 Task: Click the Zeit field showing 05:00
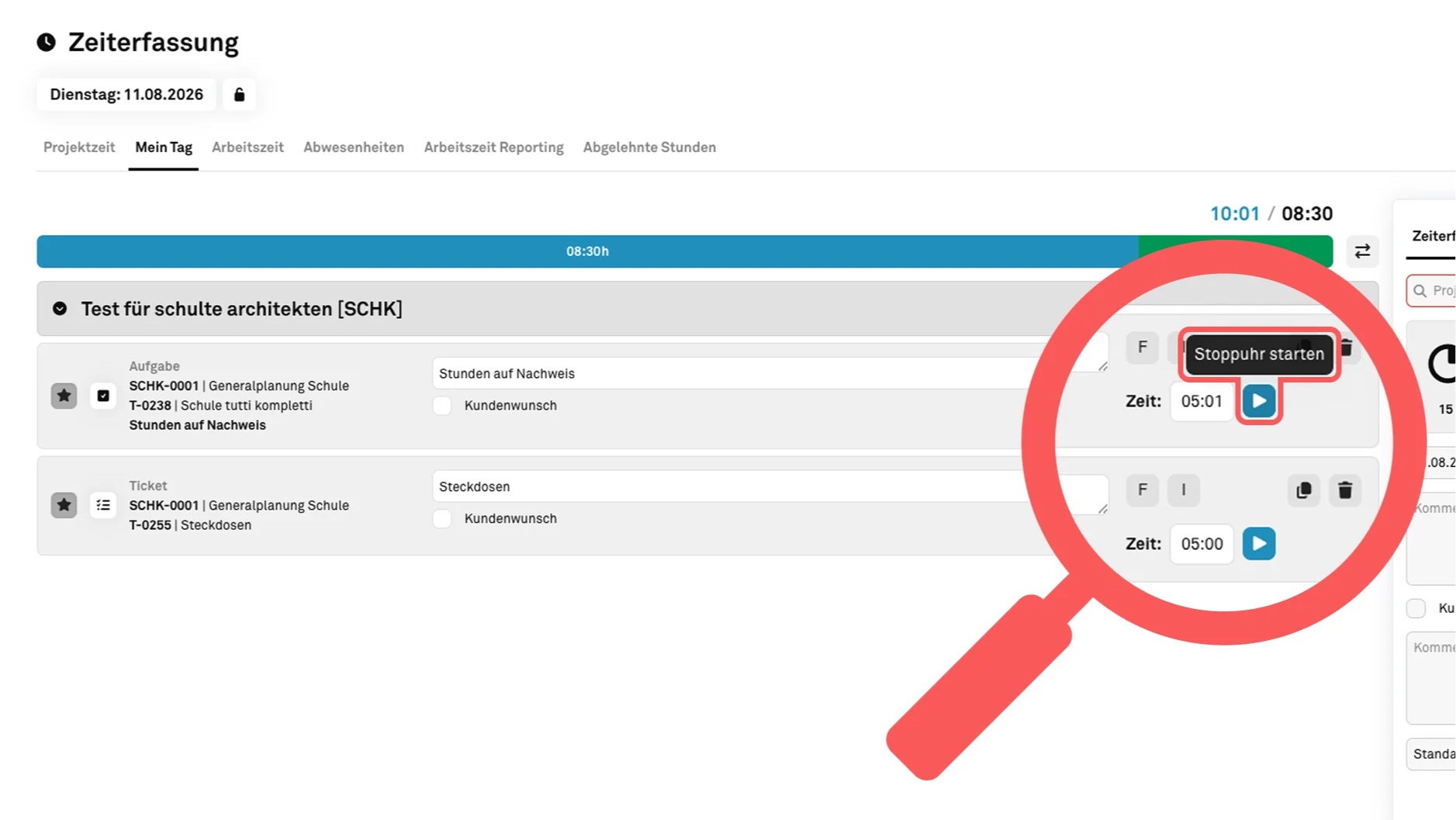click(x=1202, y=544)
